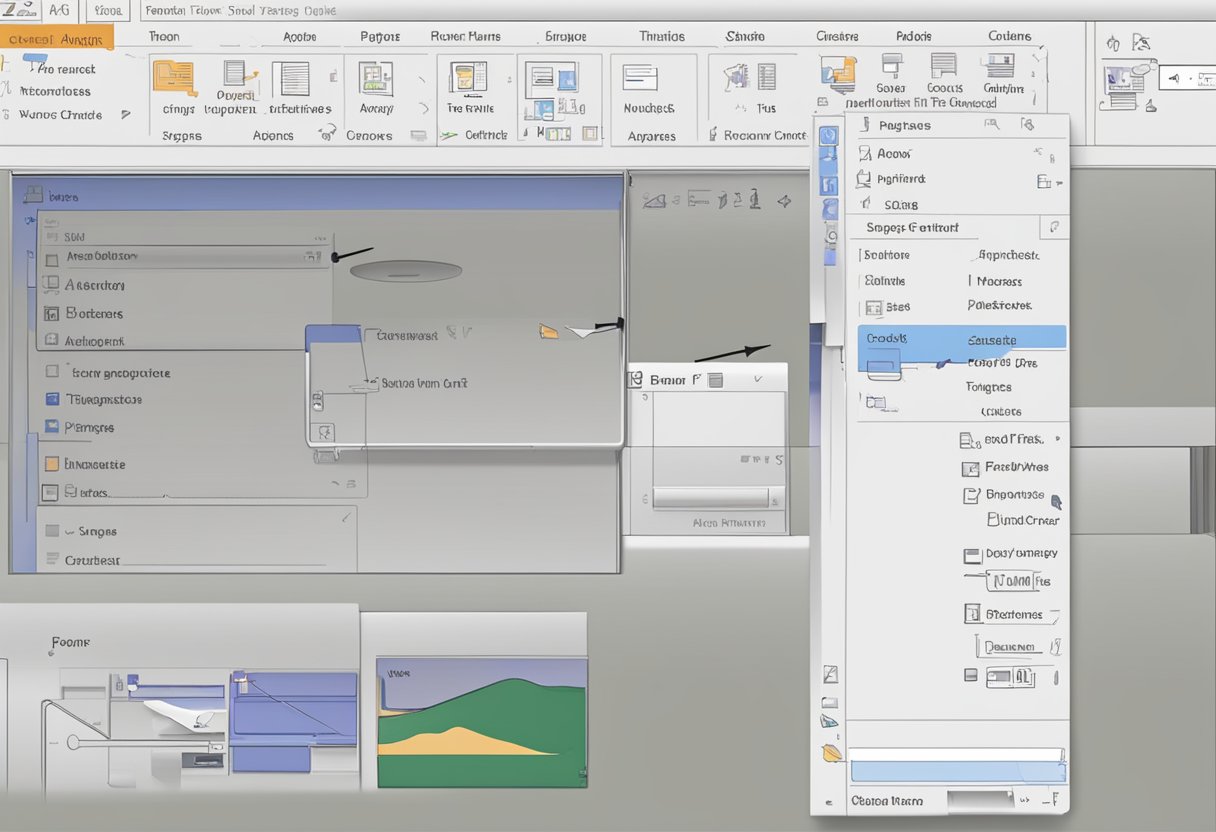Click the 'Fatebrwhes' icon in the side panel
The image size is (1216, 832).
pyautogui.click(x=970, y=467)
